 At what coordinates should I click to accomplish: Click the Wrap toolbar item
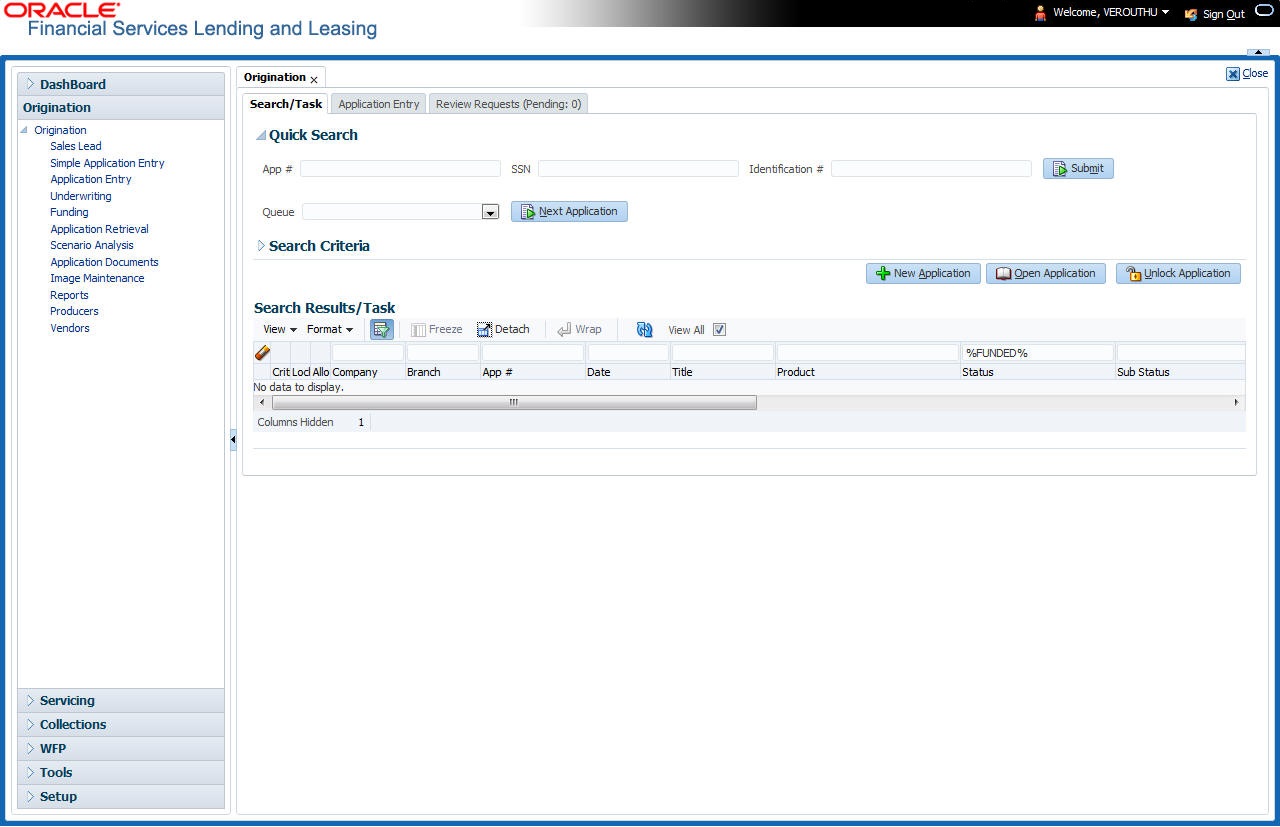coord(579,329)
